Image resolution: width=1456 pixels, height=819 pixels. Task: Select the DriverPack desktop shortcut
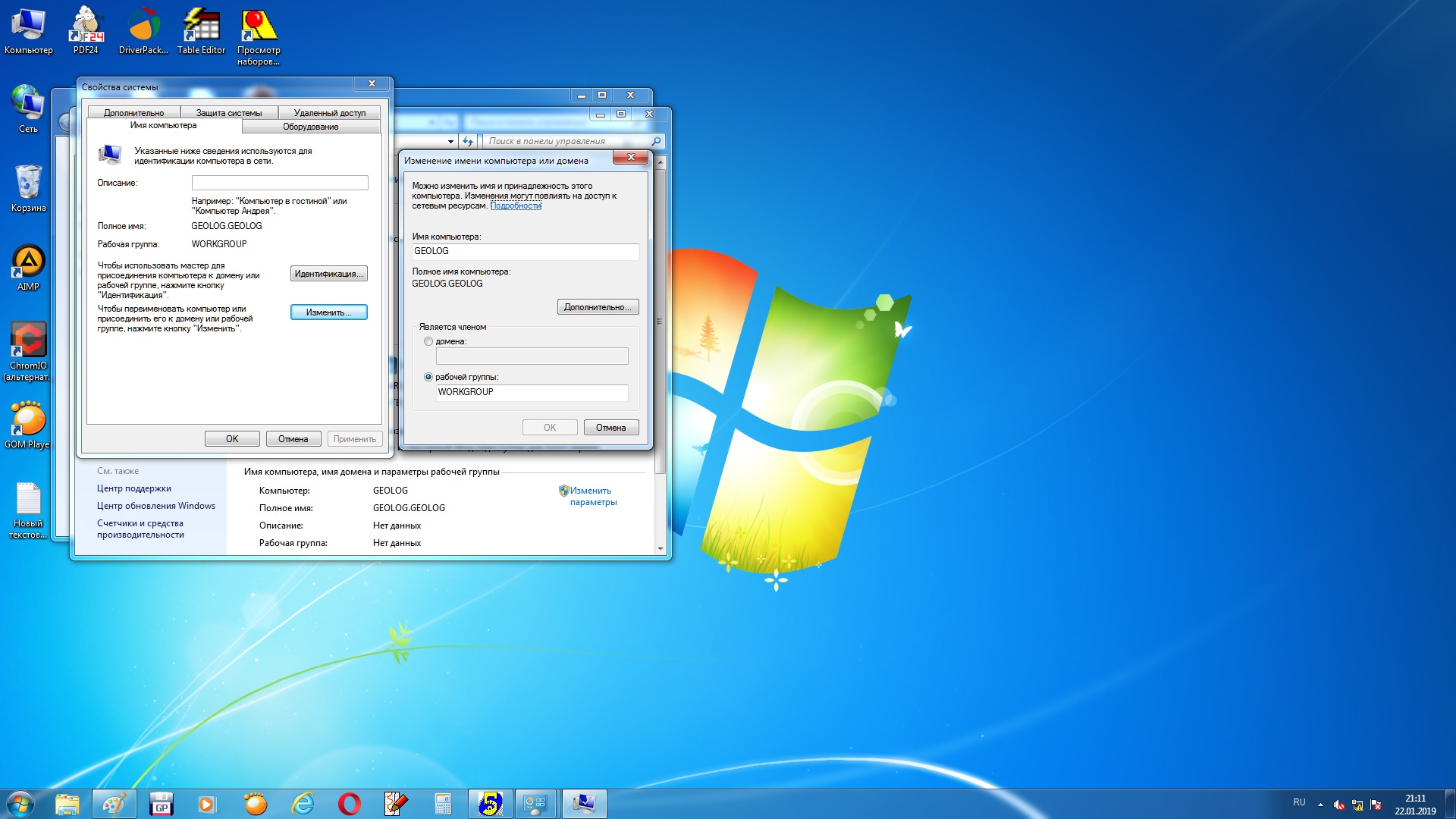pos(143,30)
